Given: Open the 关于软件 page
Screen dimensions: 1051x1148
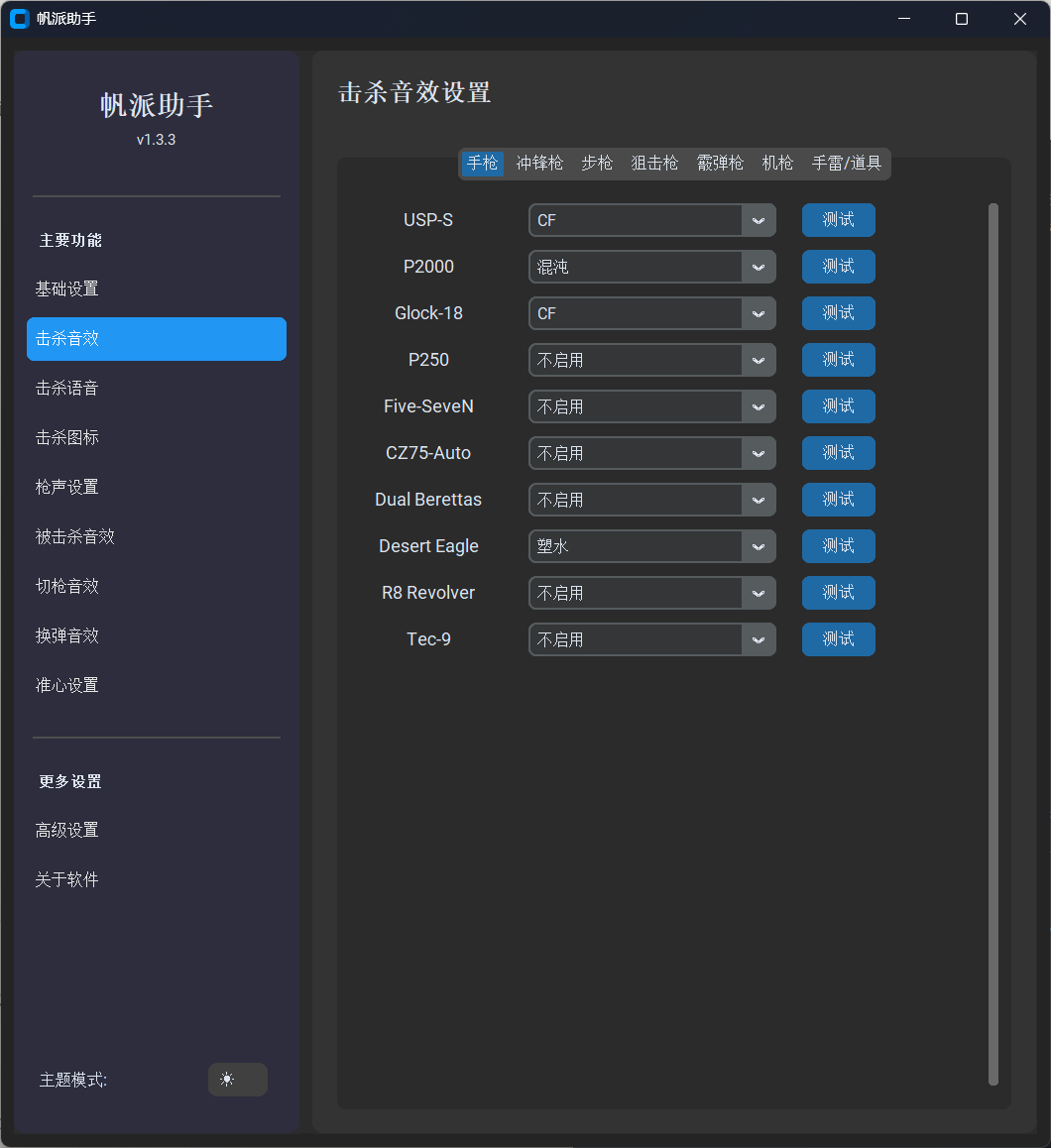Looking at the screenshot, I should tap(65, 879).
